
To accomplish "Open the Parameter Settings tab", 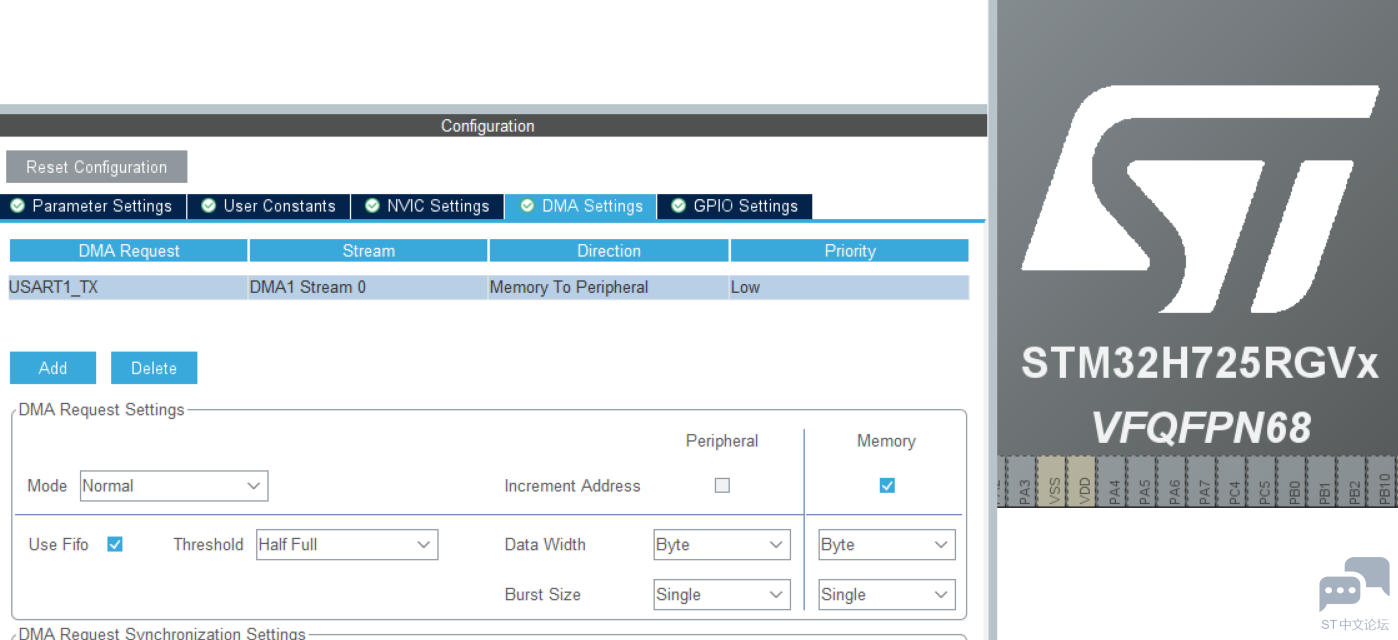I will [93, 206].
